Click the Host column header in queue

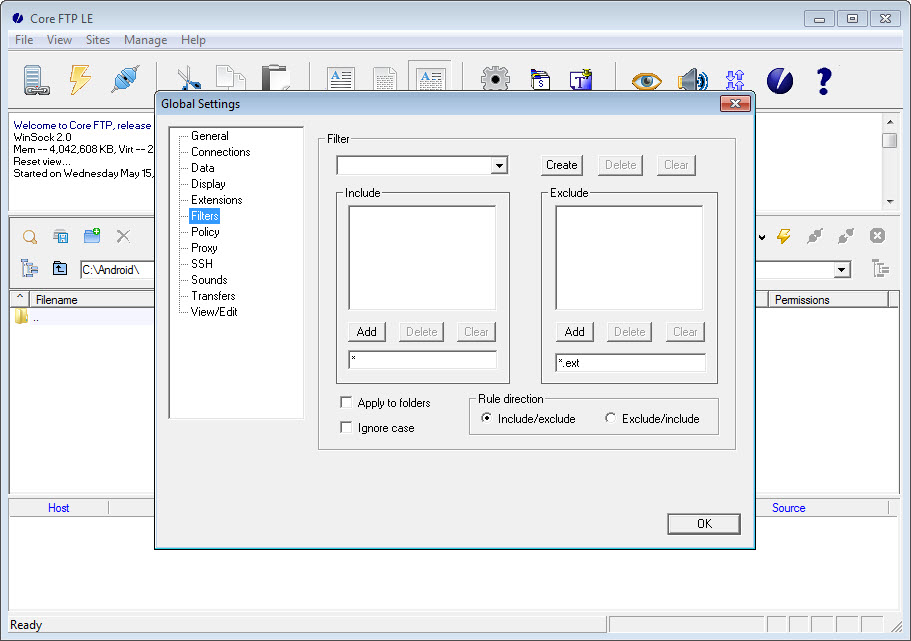(x=59, y=508)
